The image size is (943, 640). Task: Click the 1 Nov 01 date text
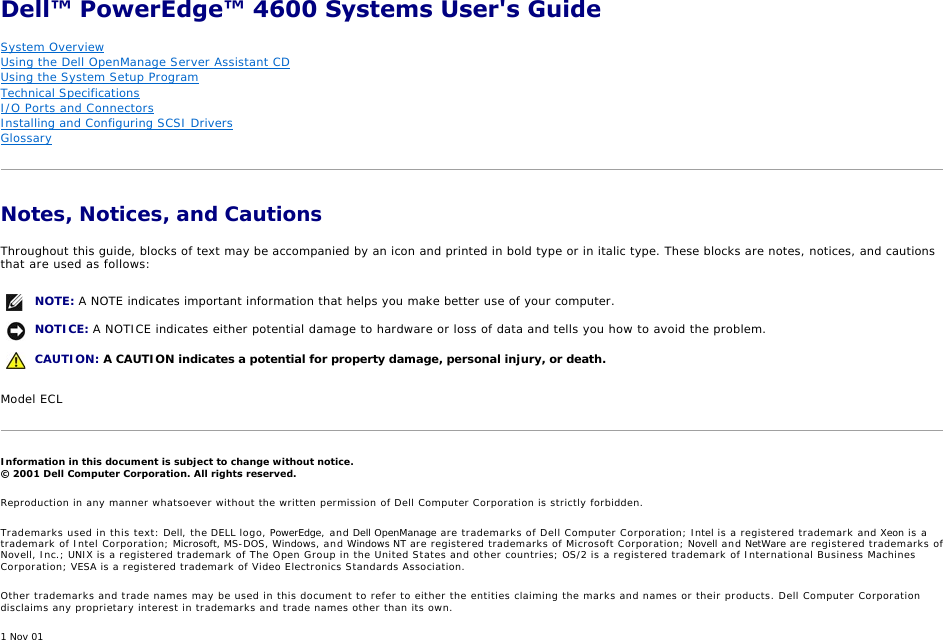21,635
